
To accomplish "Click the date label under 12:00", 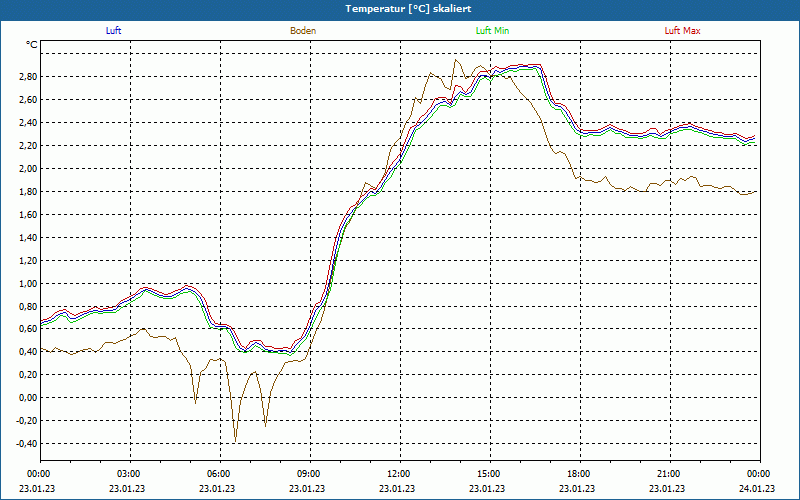I will 397,489.
